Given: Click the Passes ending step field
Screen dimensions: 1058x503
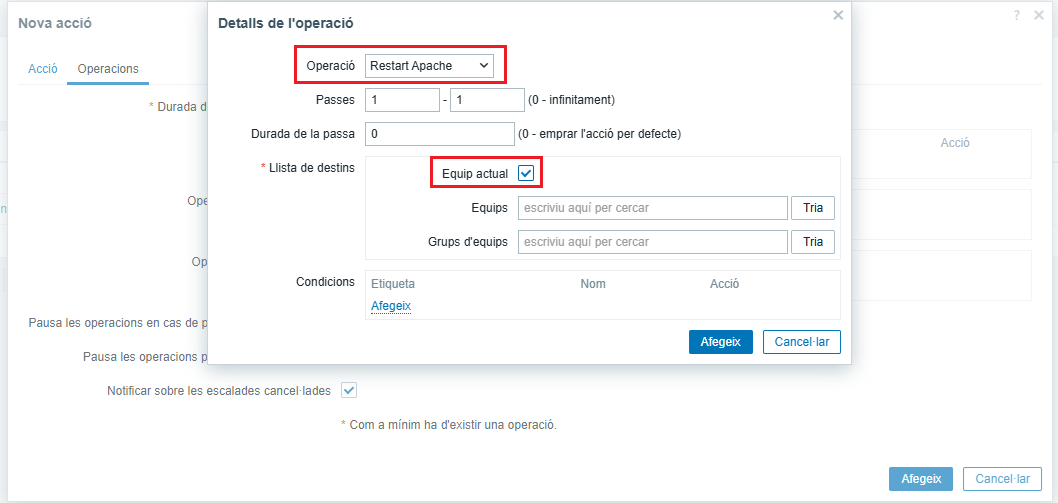Looking at the screenshot, I should click(x=487, y=100).
